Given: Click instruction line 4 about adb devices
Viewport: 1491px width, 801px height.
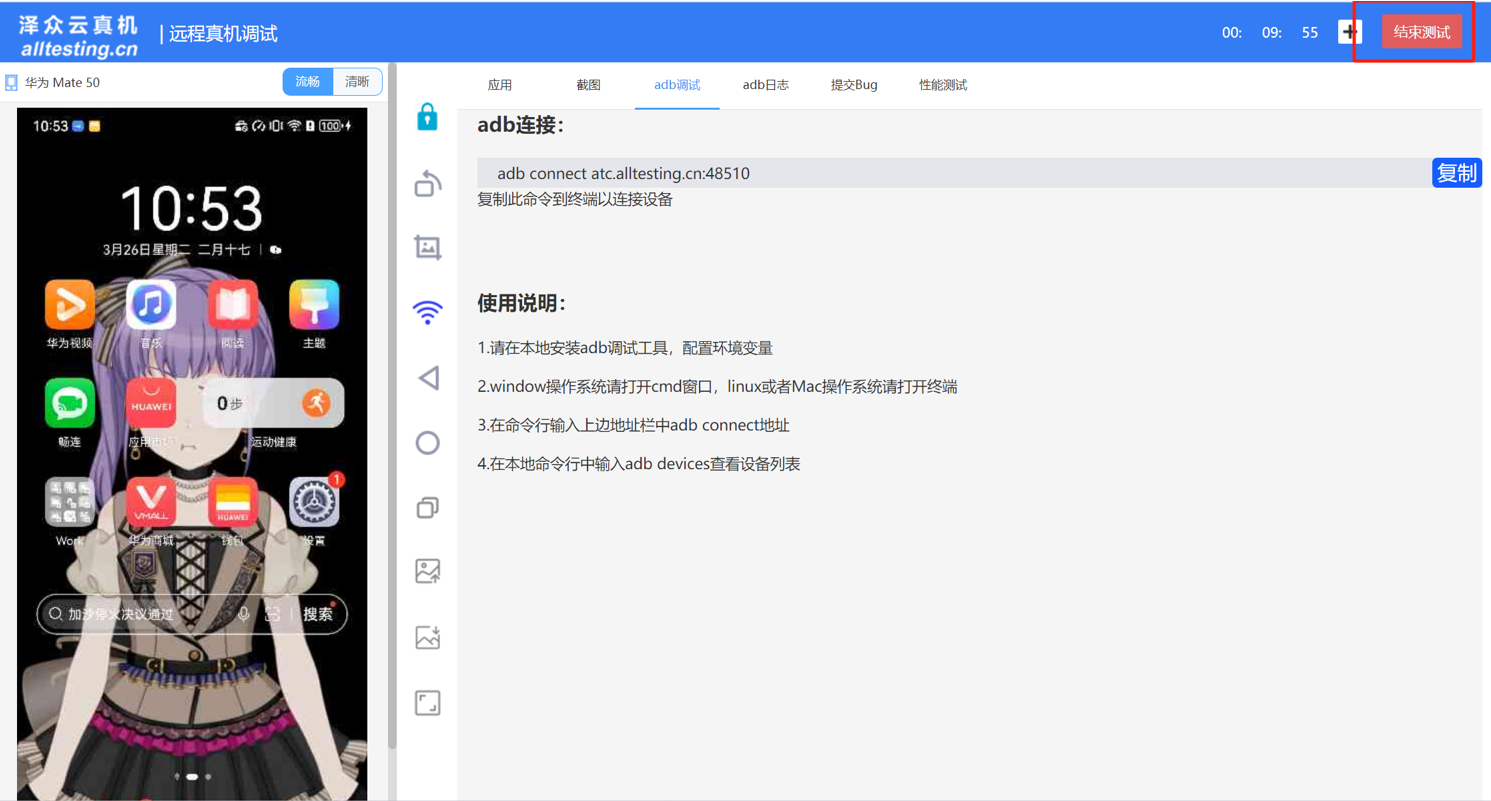Looking at the screenshot, I should coord(639,464).
